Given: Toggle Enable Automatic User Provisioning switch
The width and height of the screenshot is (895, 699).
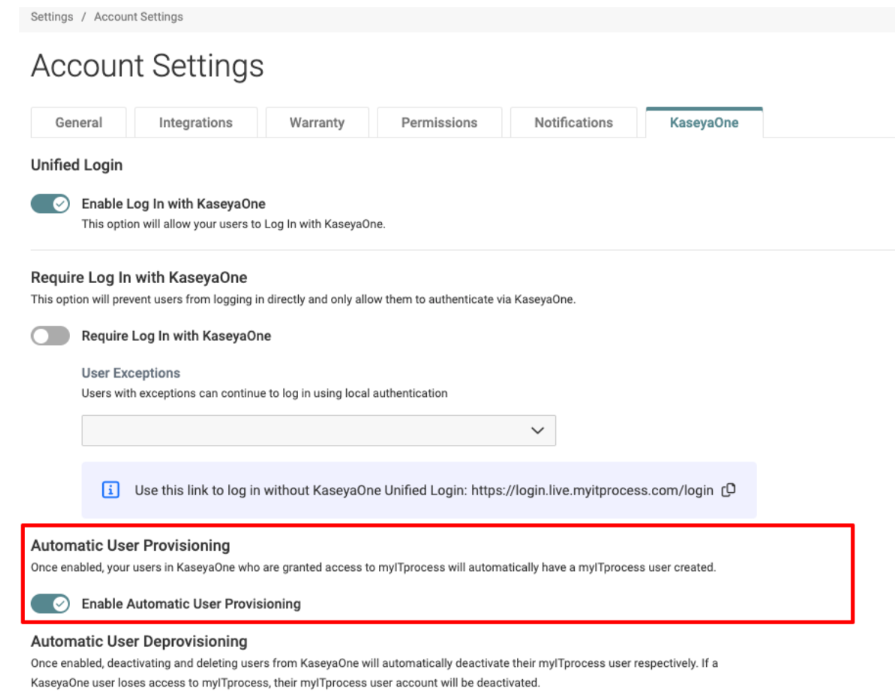Looking at the screenshot, I should [x=50, y=604].
